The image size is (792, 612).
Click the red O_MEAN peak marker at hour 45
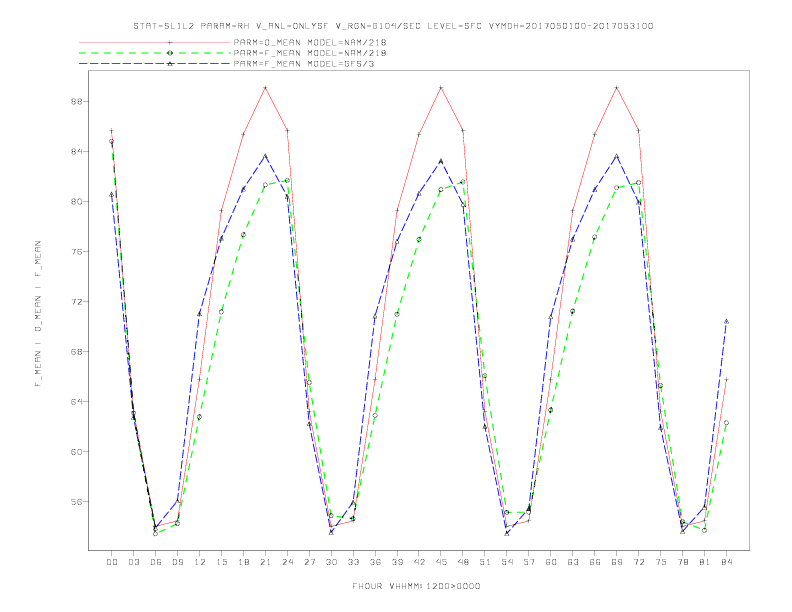(x=441, y=88)
